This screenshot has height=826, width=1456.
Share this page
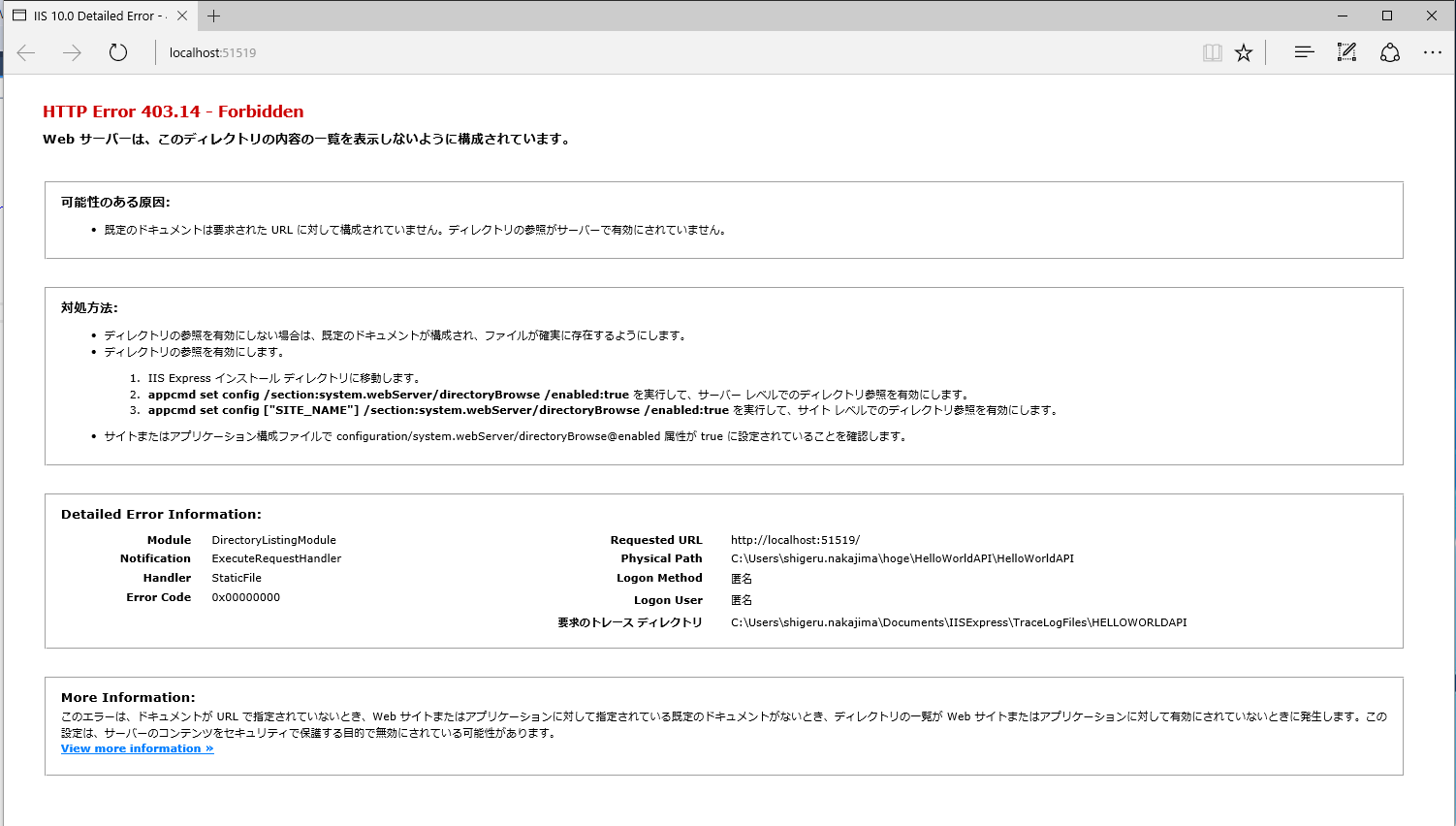click(1390, 52)
